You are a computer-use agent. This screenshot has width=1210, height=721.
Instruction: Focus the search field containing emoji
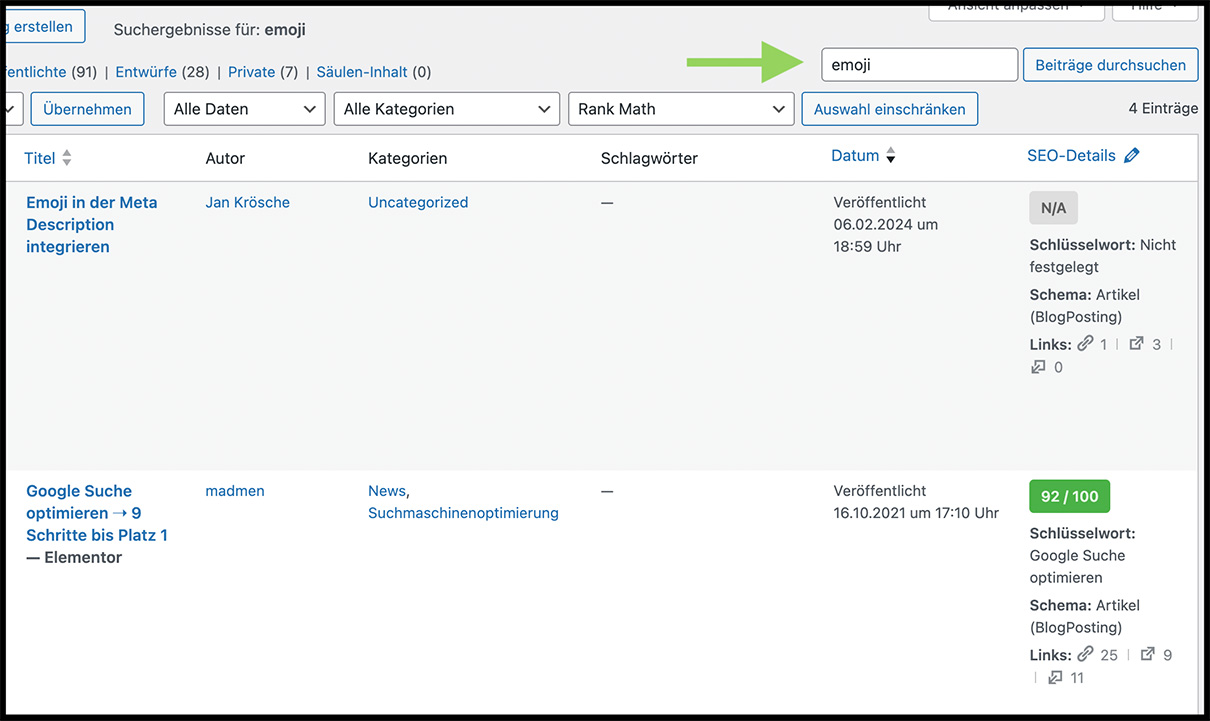point(918,65)
